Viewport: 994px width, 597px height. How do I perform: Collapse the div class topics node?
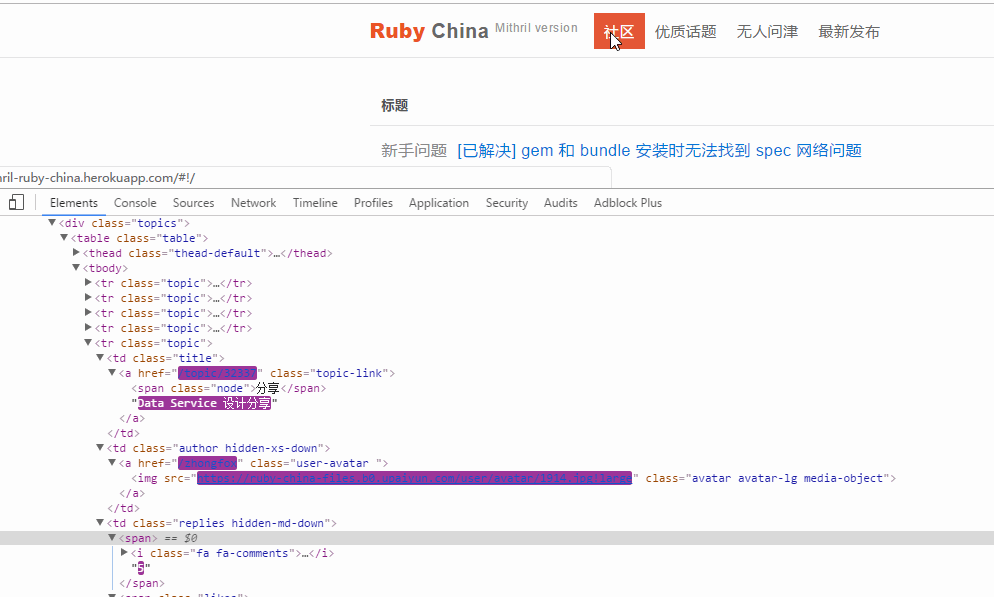(52, 222)
